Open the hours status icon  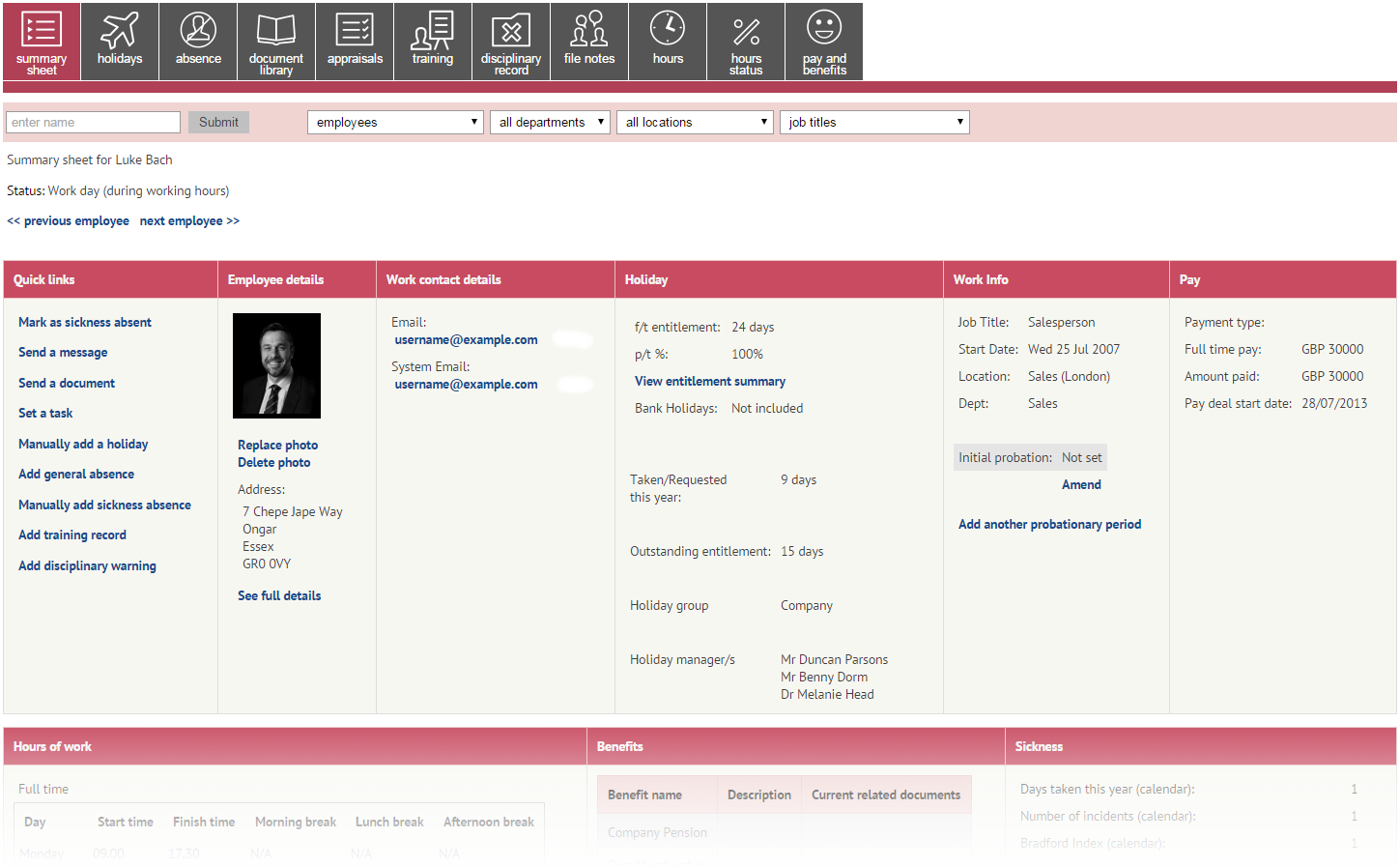pos(745,41)
